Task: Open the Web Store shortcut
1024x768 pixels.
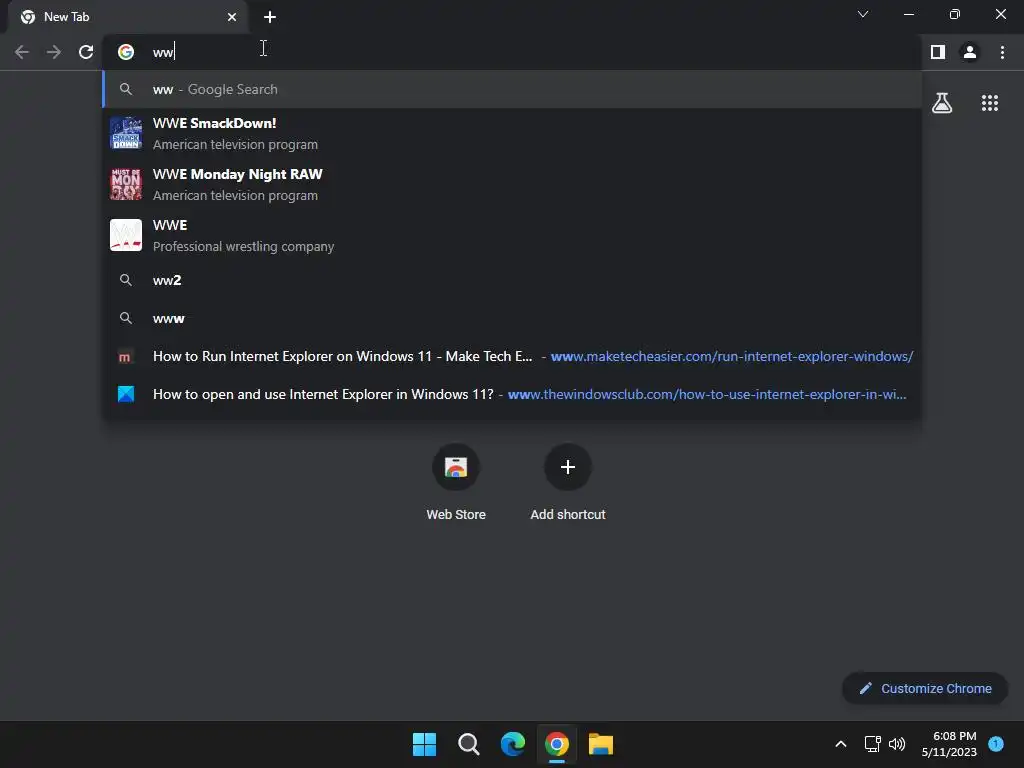Action: (456, 482)
